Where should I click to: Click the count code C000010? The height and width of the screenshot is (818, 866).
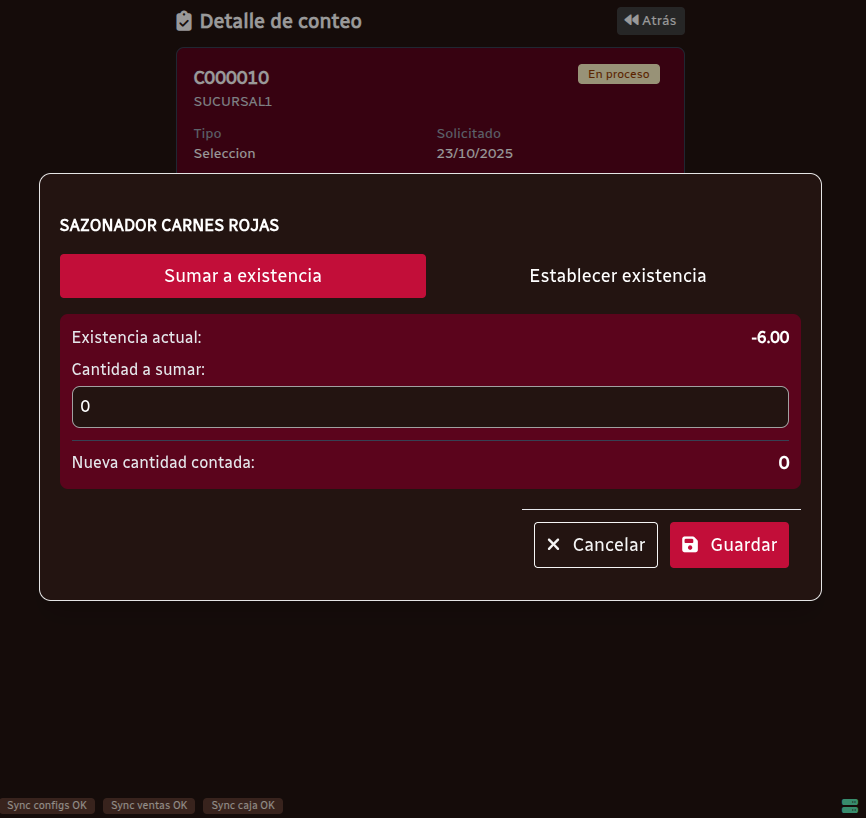(231, 78)
